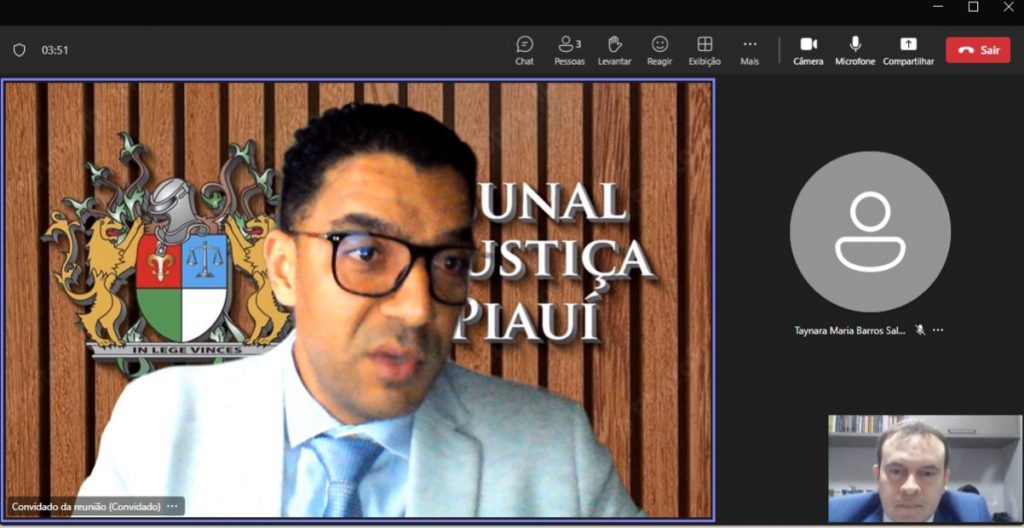Show the Pessoas participants list
The height and width of the screenshot is (528, 1024).
click(x=569, y=49)
